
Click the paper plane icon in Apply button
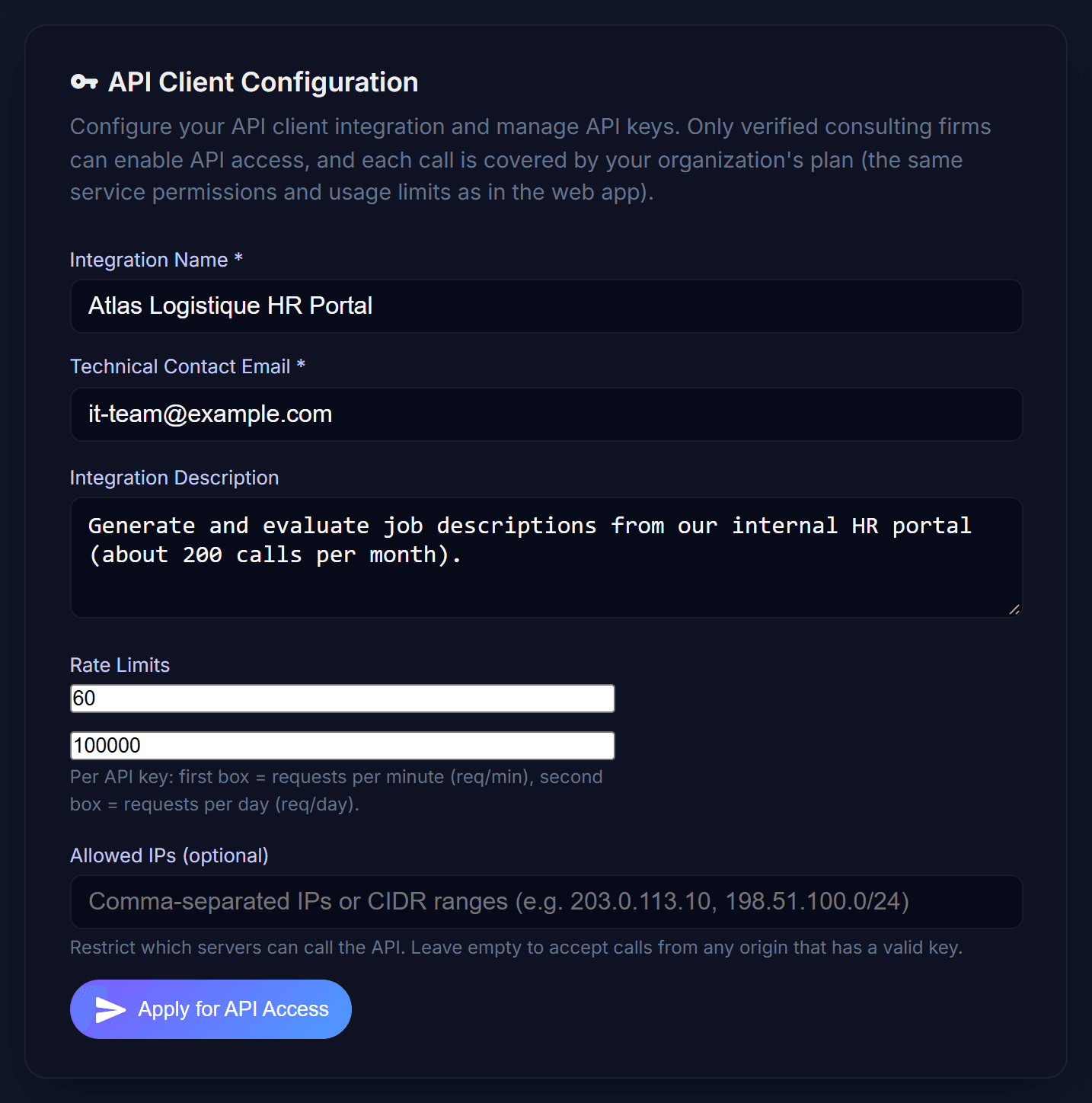tap(110, 1009)
